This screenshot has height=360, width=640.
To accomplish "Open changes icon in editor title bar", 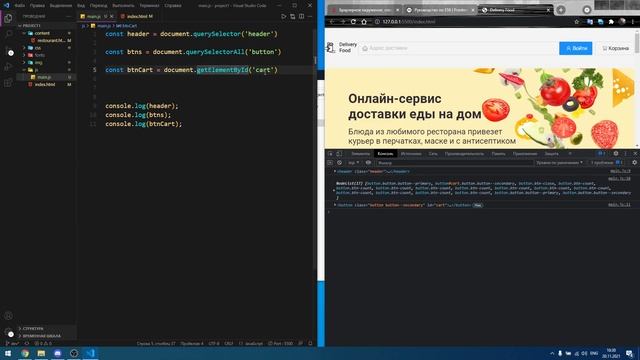I will (x=293, y=16).
